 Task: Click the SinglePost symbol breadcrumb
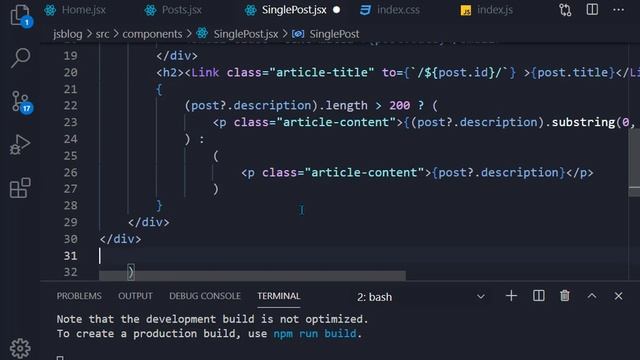tap(334, 34)
